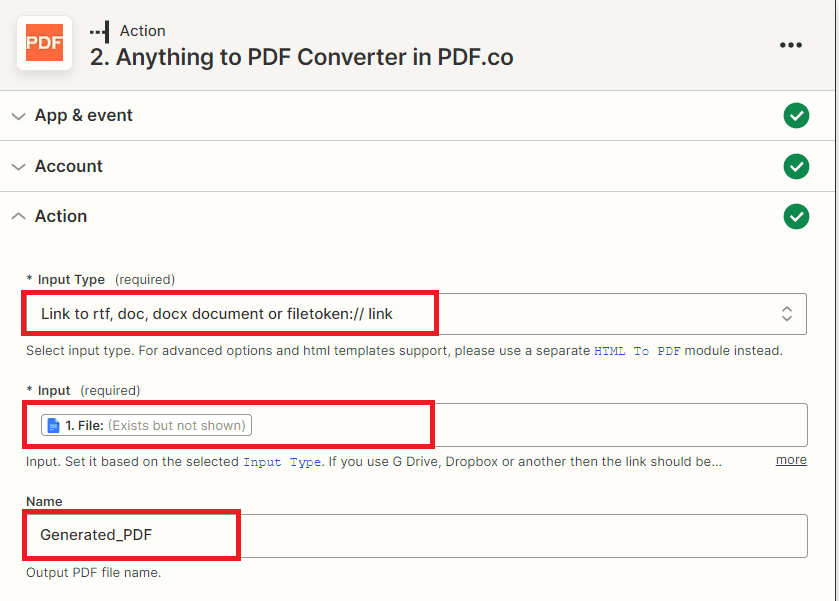Click the "more" link under Input

point(791,460)
